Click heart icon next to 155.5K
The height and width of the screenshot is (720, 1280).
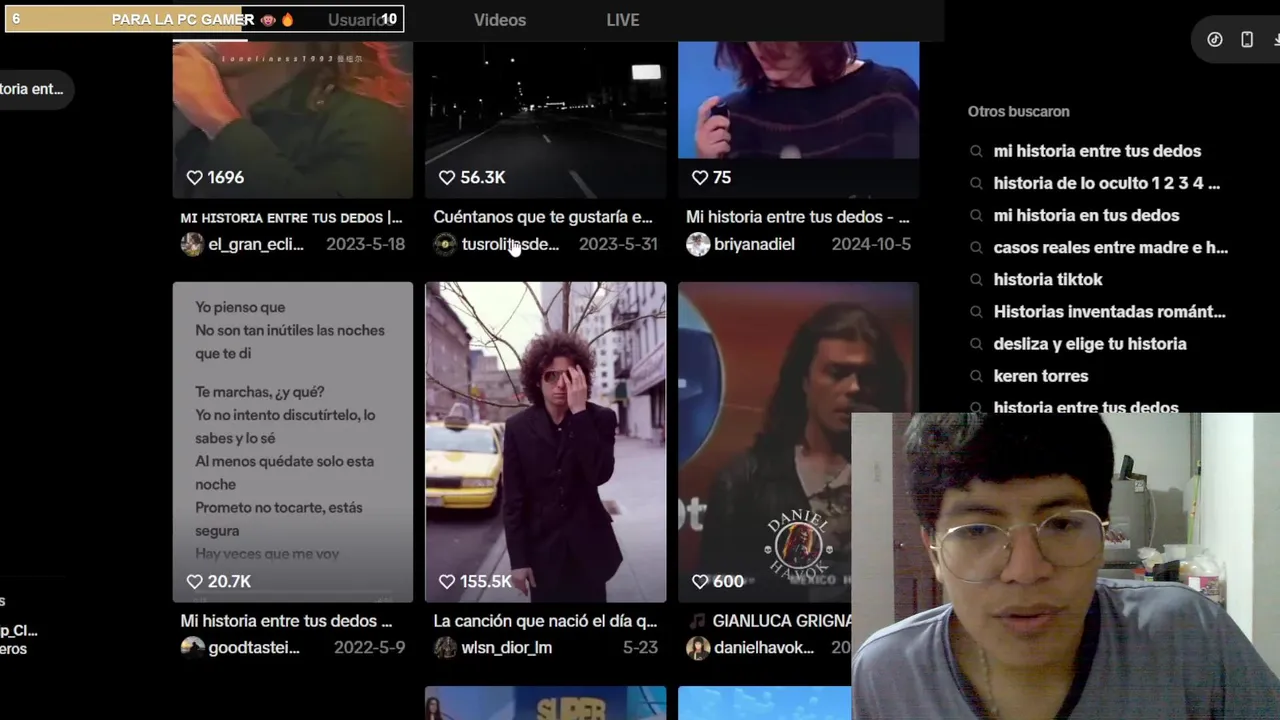(x=447, y=581)
